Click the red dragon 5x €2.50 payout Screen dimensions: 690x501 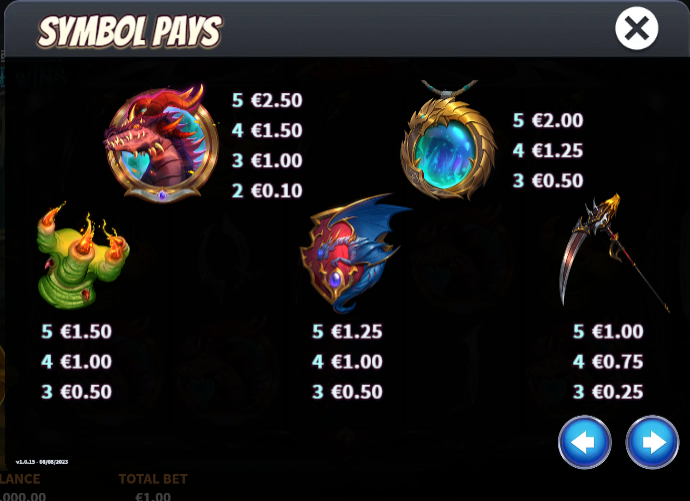[267, 100]
